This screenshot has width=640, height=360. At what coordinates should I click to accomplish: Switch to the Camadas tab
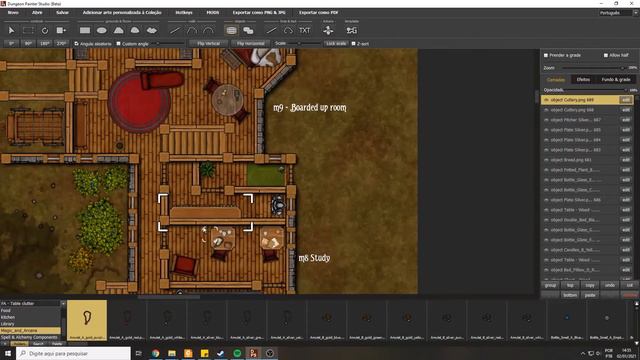(556, 80)
